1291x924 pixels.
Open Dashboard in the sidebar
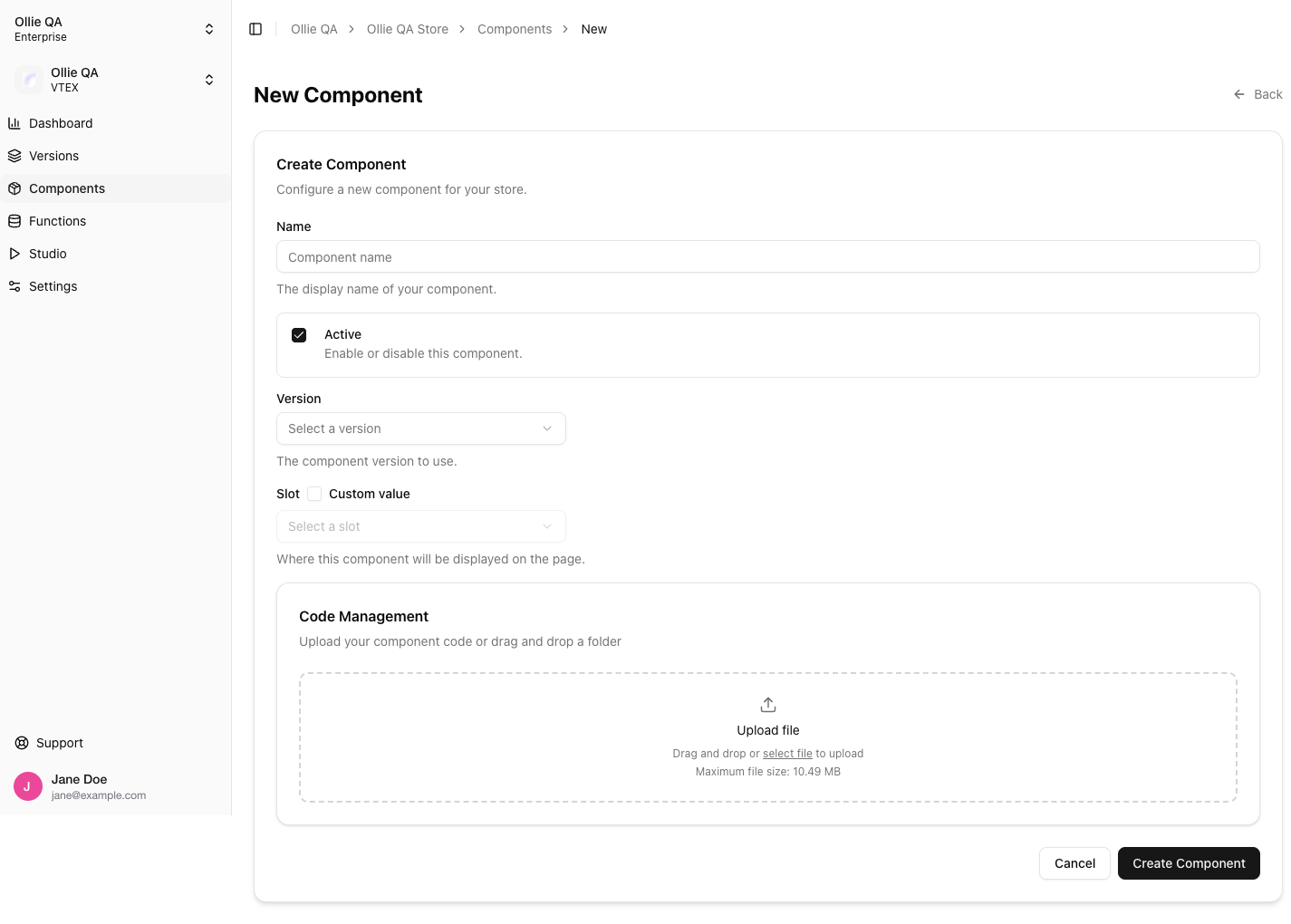pyautogui.click(x=115, y=123)
